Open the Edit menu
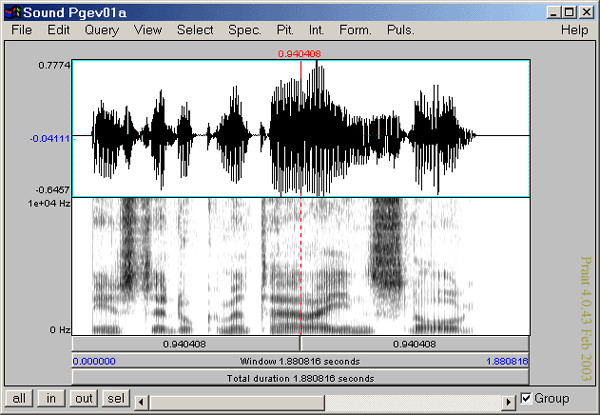 58,30
